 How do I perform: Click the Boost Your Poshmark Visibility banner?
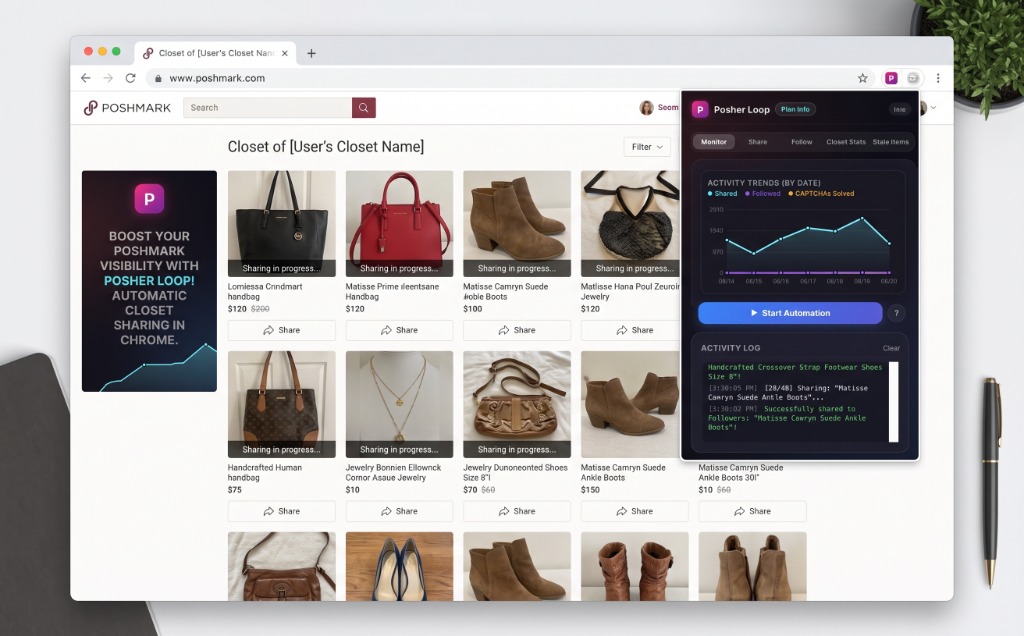click(x=149, y=281)
